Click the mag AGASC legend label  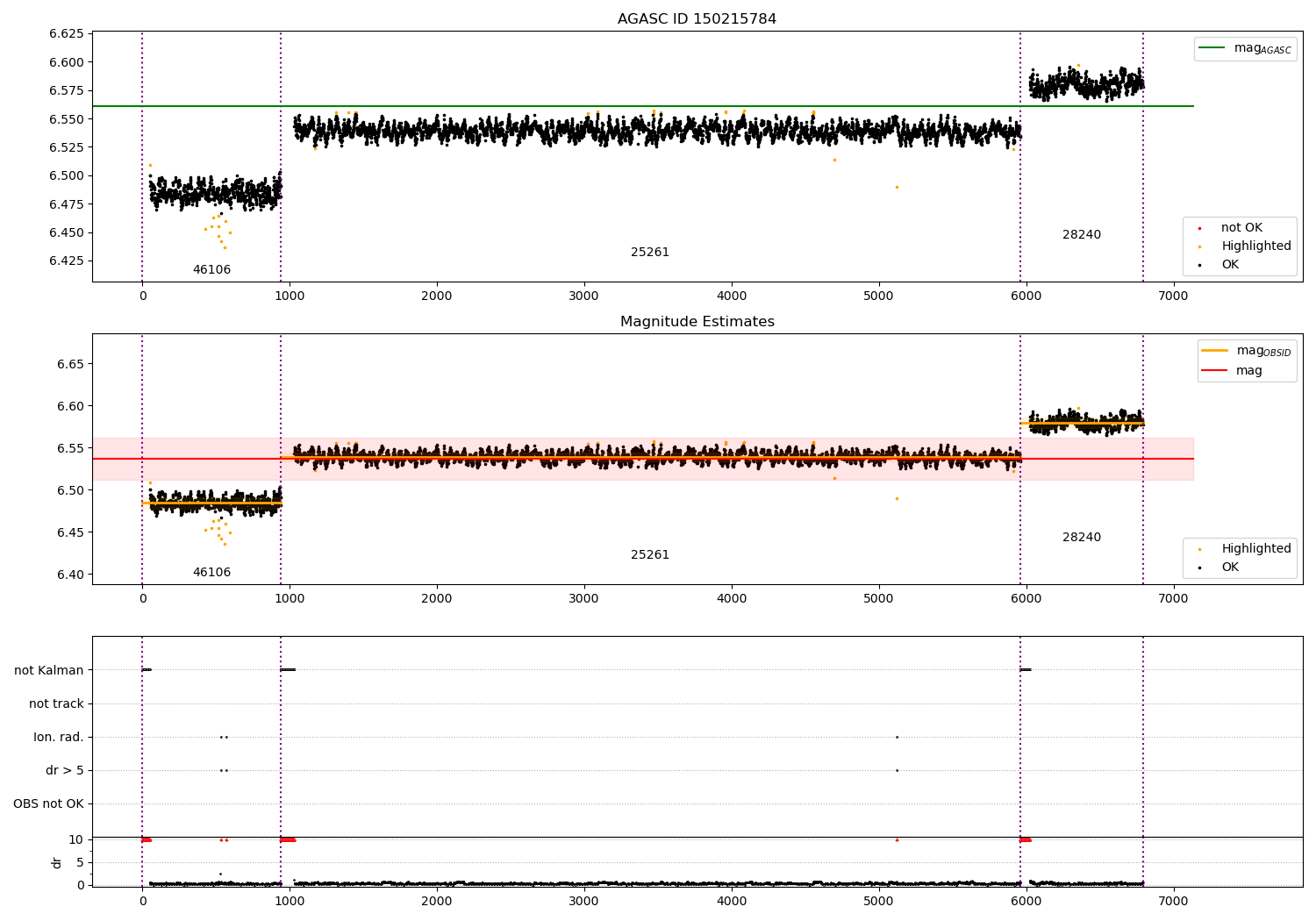point(1262,48)
